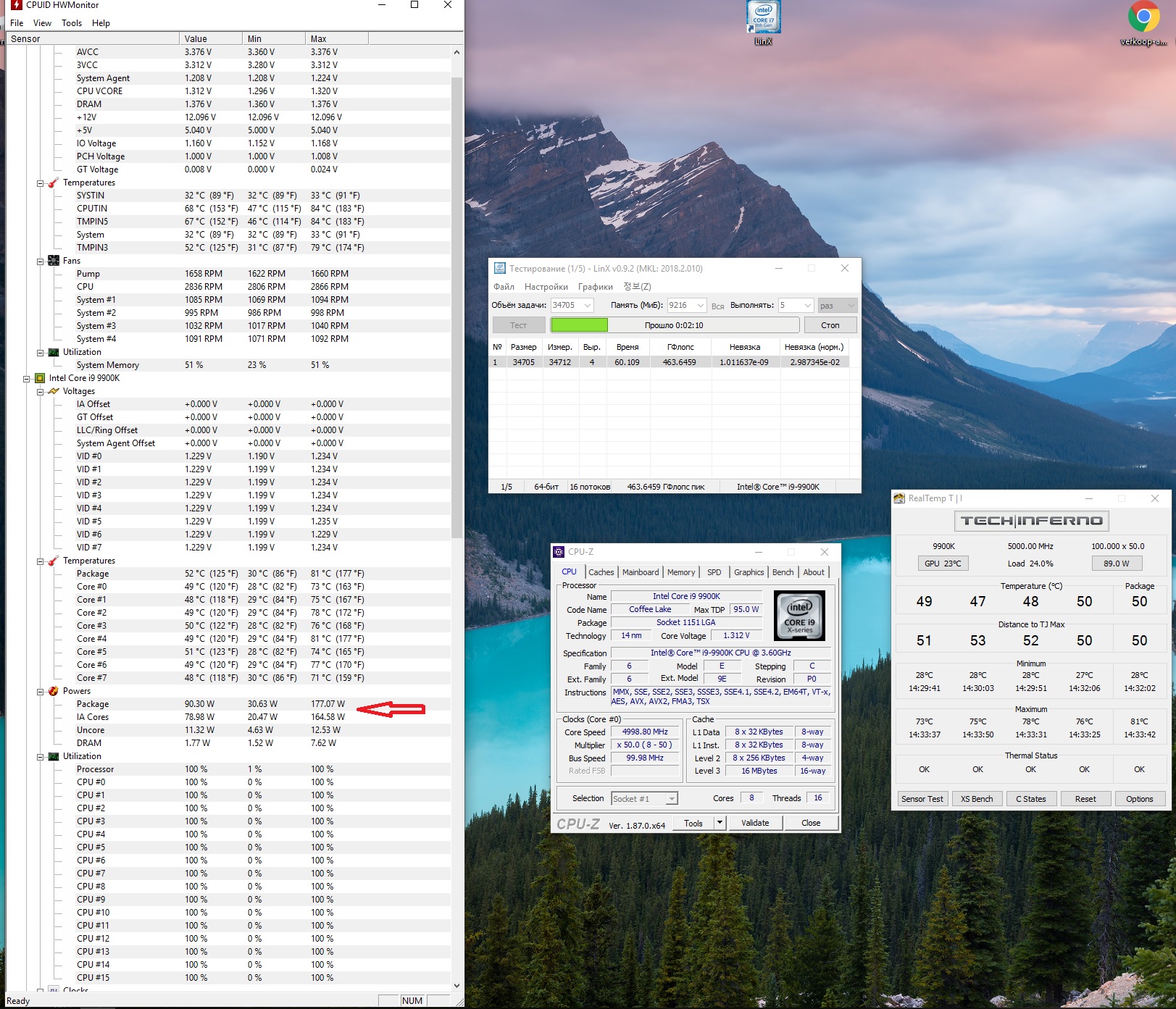The image size is (1176, 1009).
Task: Click the TechInferno logo in RealTemp
Action: pos(1031,521)
